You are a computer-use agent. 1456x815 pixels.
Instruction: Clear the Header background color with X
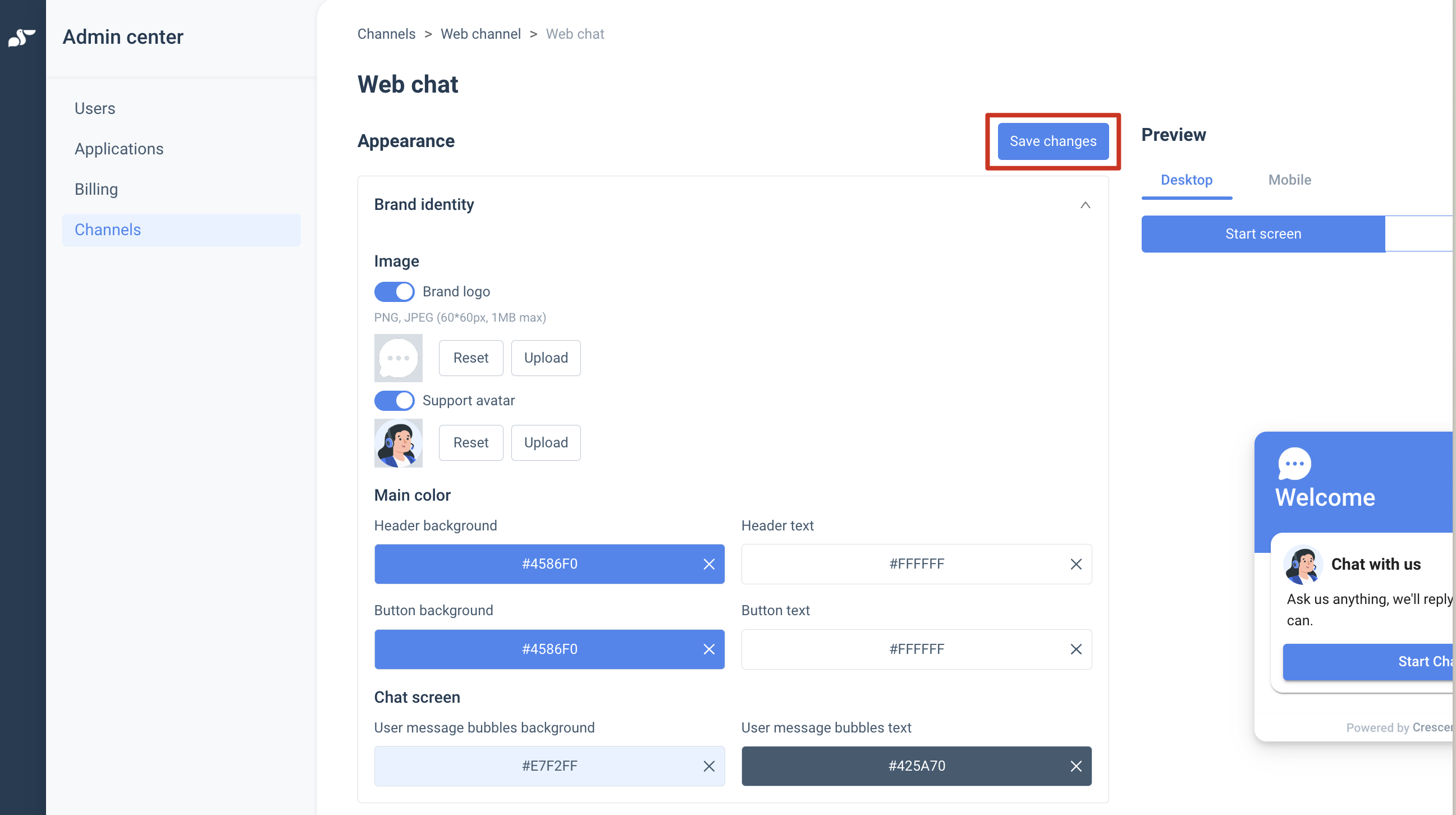tap(709, 564)
